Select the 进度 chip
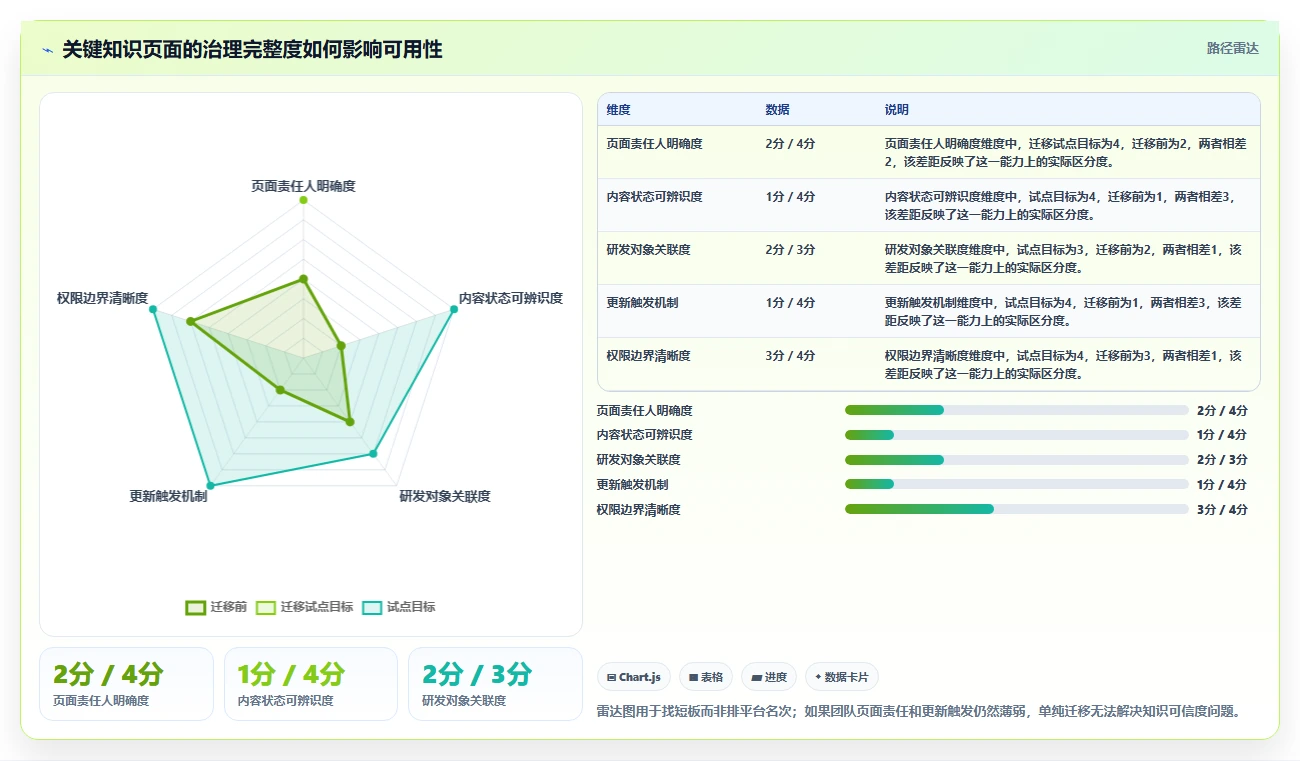 click(x=769, y=677)
